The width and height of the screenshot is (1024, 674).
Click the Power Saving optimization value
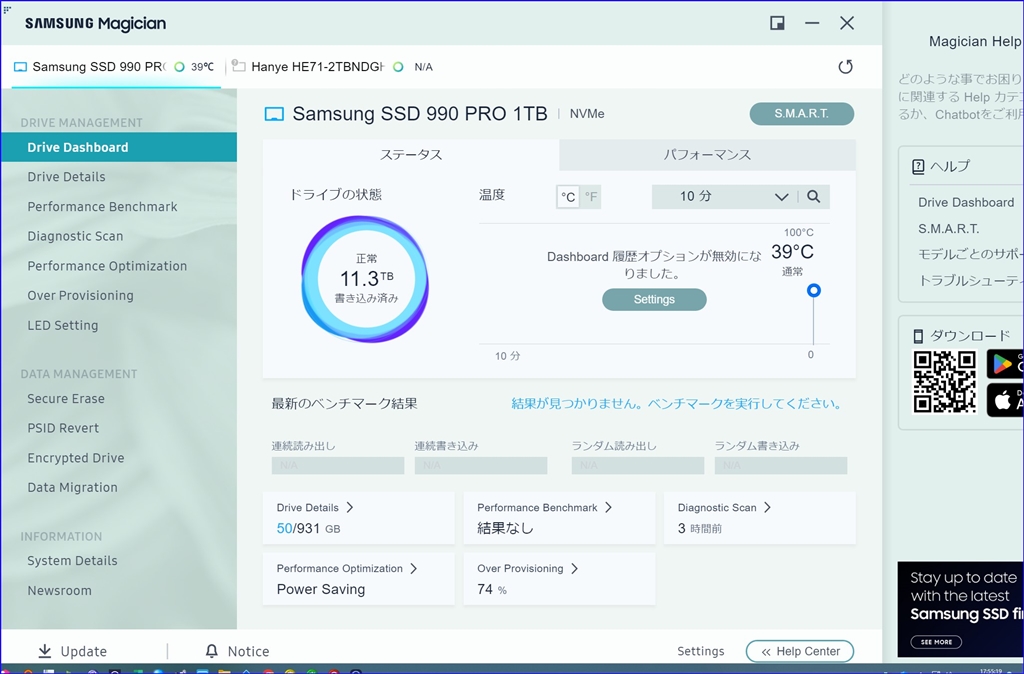pyautogui.click(x=321, y=590)
